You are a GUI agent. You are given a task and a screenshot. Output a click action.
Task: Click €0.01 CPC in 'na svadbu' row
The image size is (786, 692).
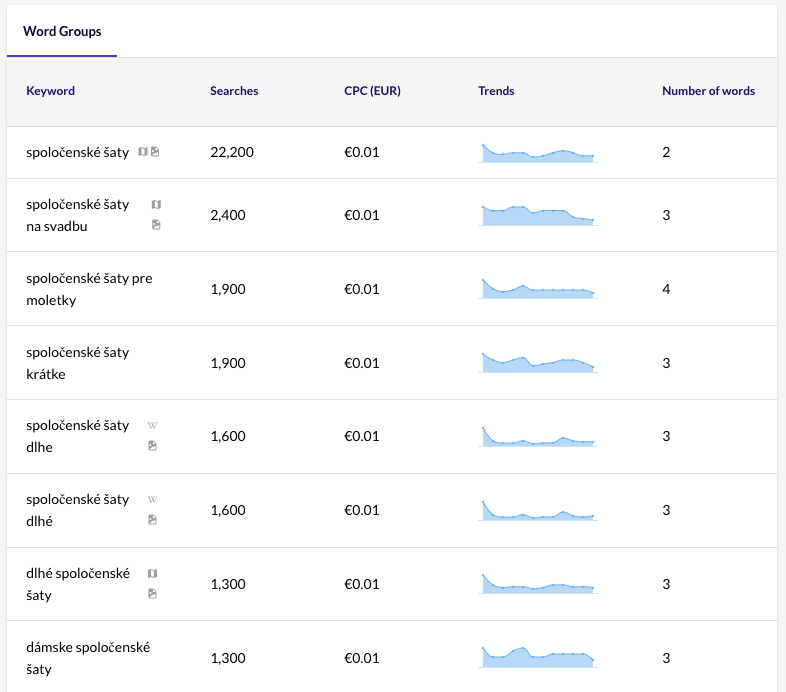tap(361, 215)
